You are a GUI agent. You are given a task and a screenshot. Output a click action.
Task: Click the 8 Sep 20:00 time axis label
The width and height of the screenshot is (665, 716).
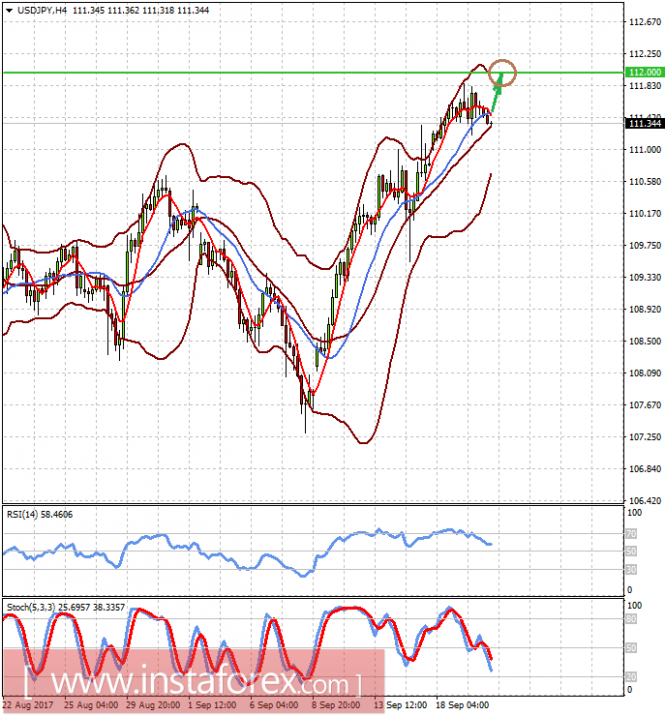pos(336,705)
